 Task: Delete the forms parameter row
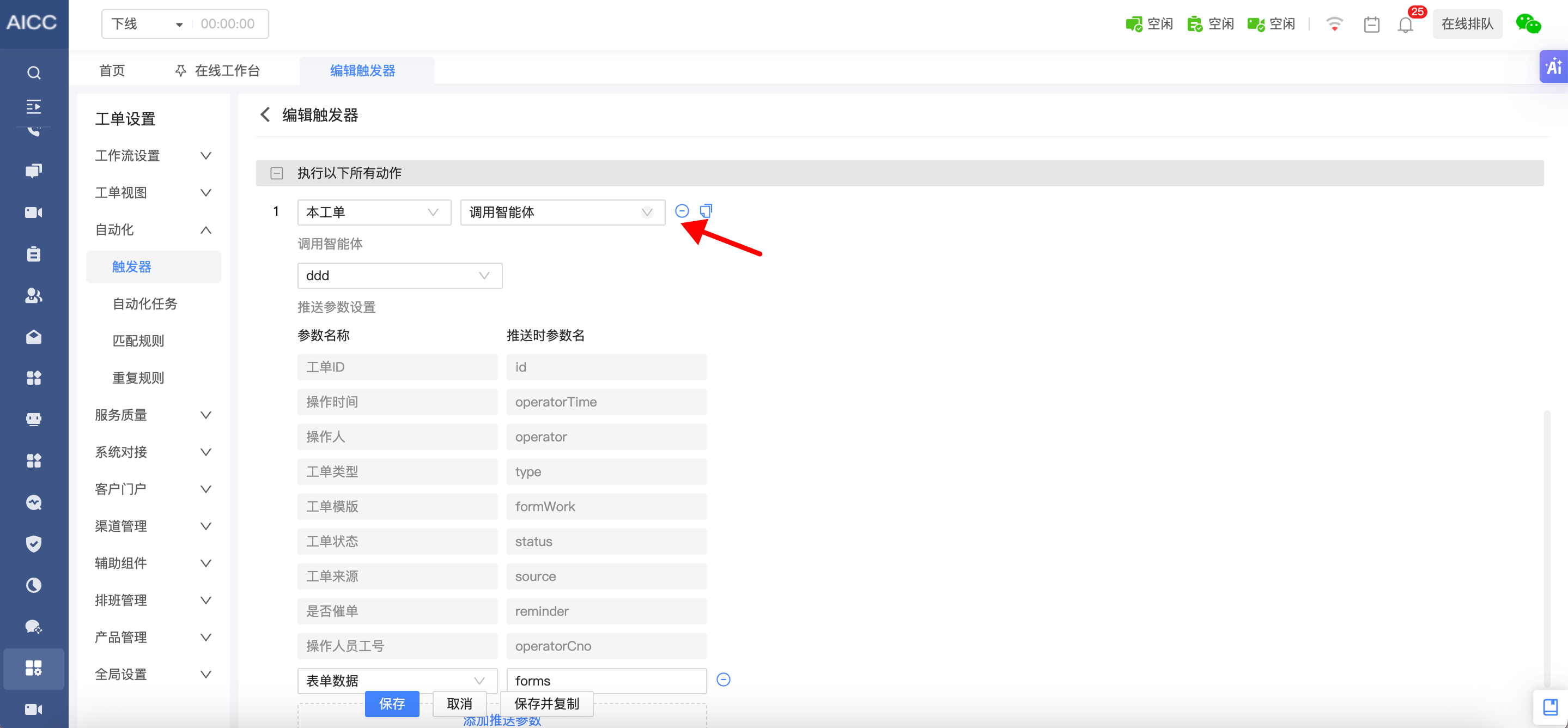tap(723, 680)
